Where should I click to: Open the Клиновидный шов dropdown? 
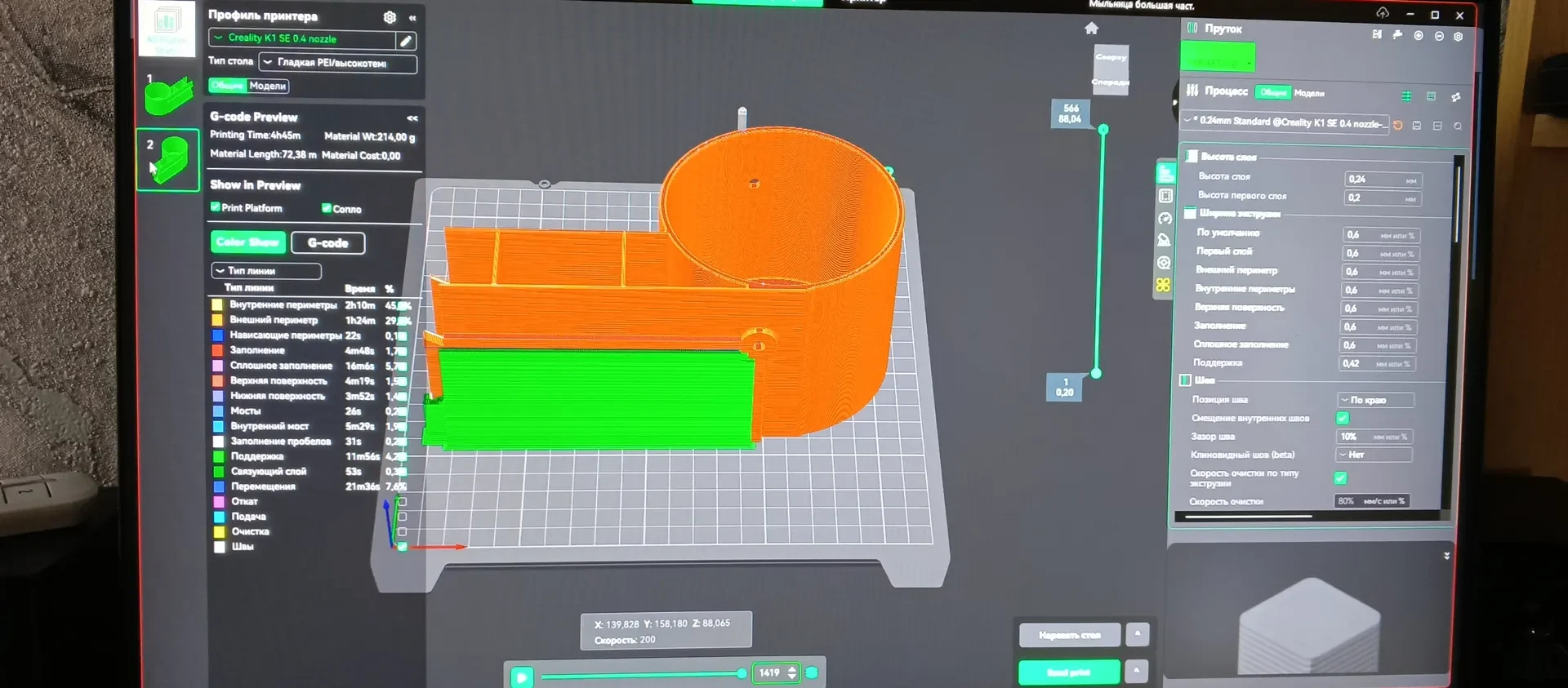1374,455
